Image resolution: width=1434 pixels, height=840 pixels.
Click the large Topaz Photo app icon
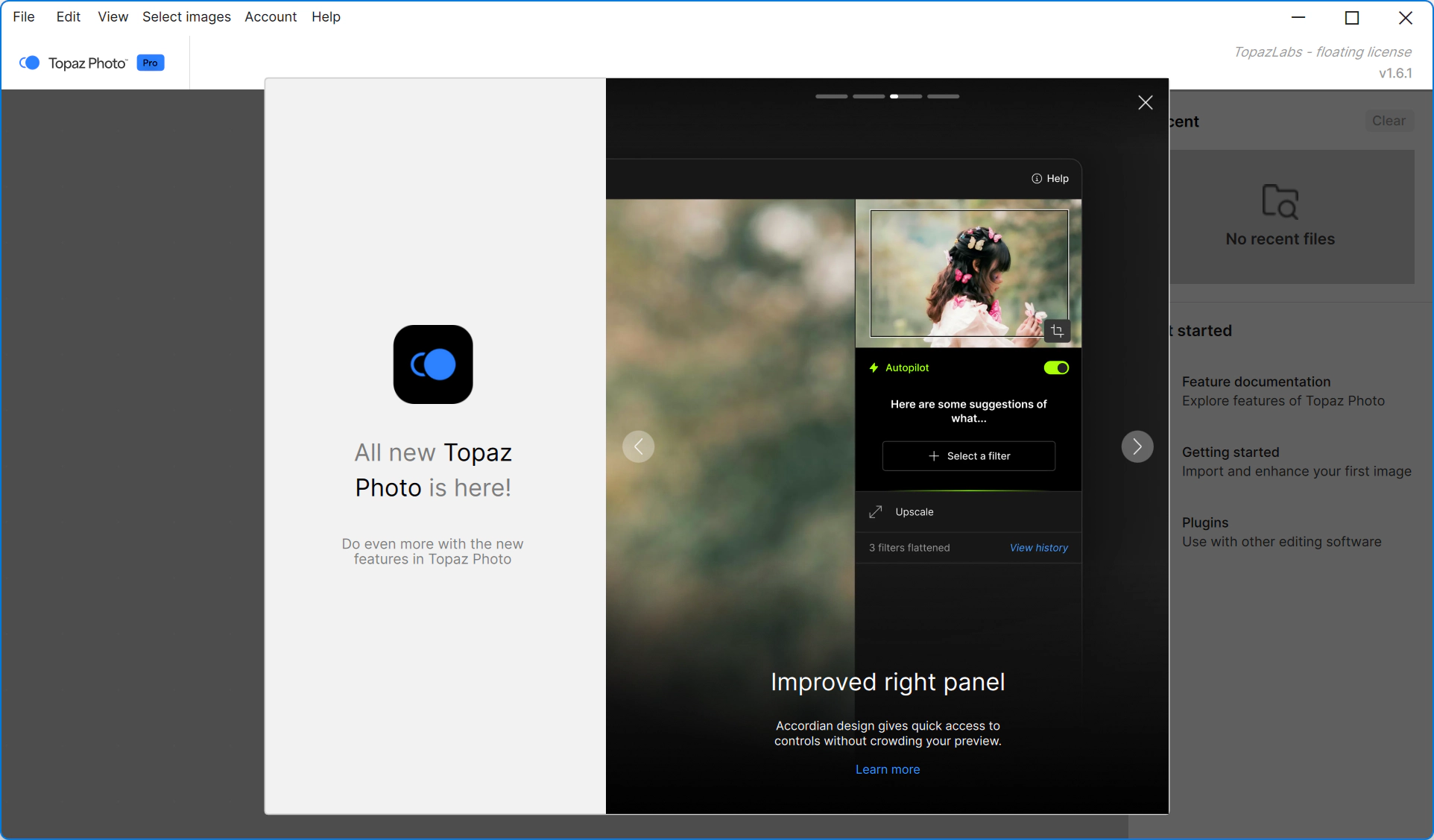[x=433, y=364]
